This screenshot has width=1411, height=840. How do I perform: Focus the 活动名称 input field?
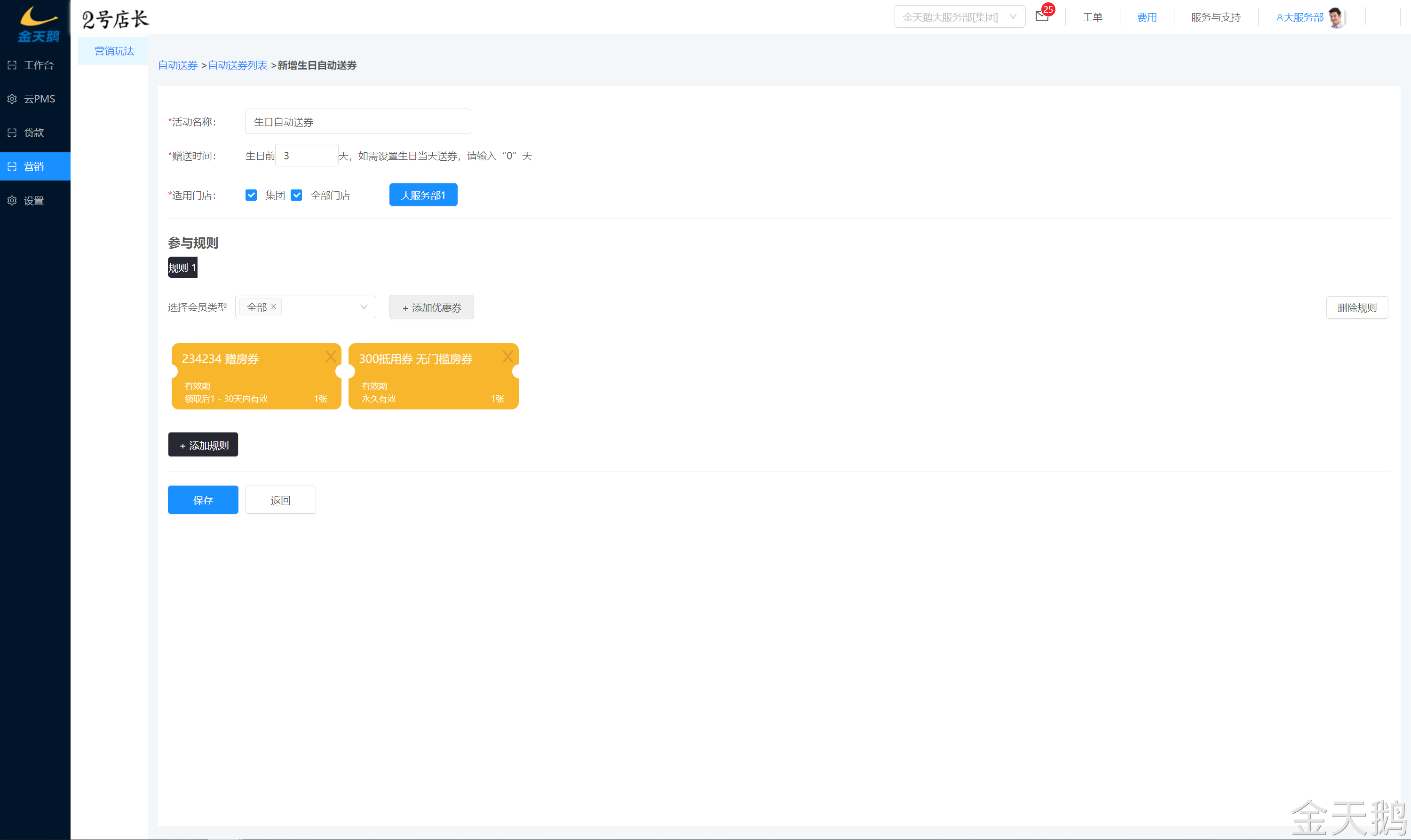(358, 122)
